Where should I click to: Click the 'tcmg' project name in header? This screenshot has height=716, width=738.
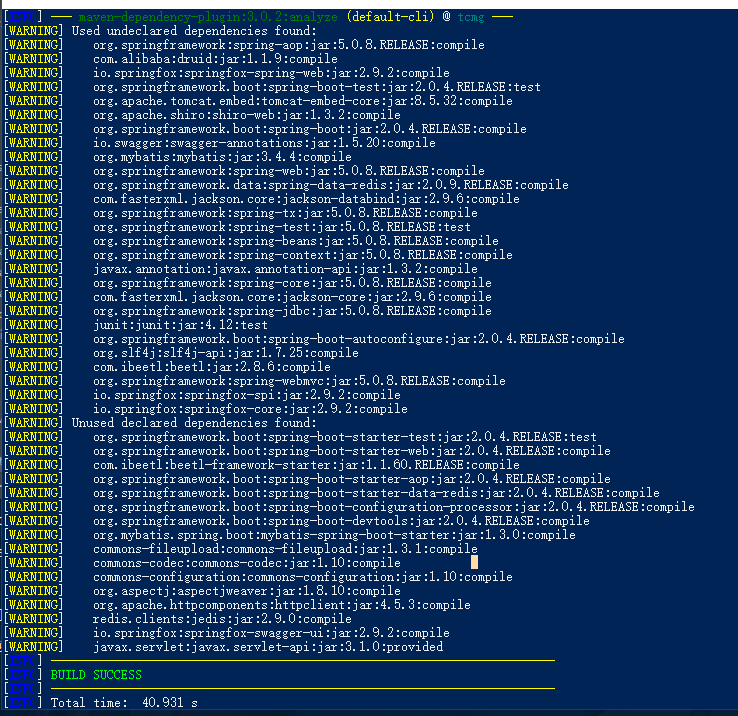point(471,17)
